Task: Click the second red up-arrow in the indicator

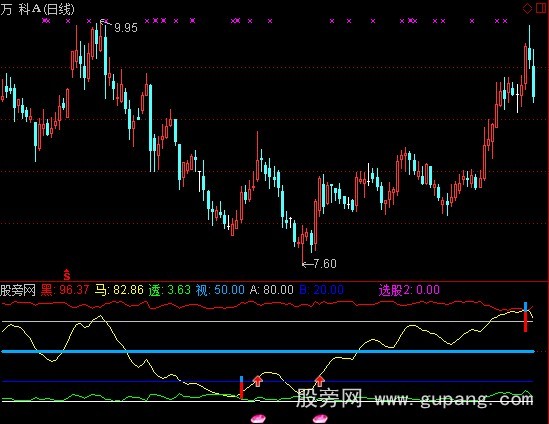Action: 319,381
